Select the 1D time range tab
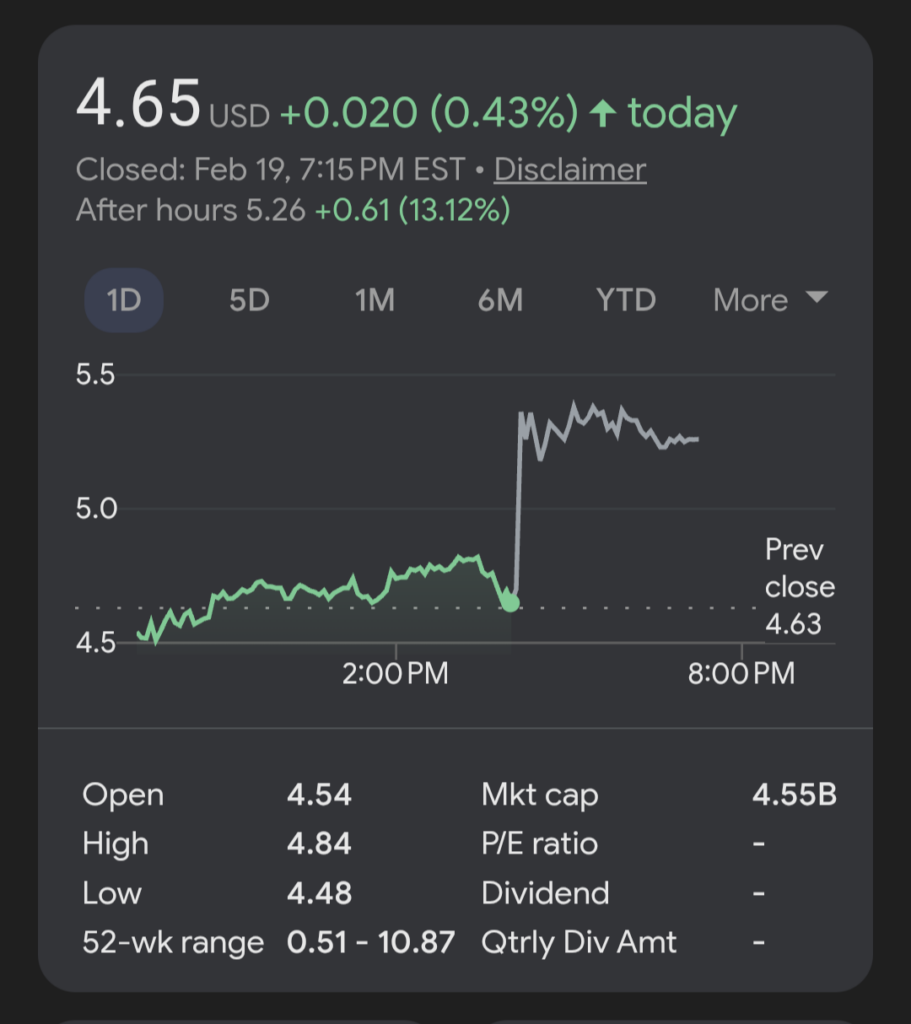The image size is (911, 1024). 123,300
